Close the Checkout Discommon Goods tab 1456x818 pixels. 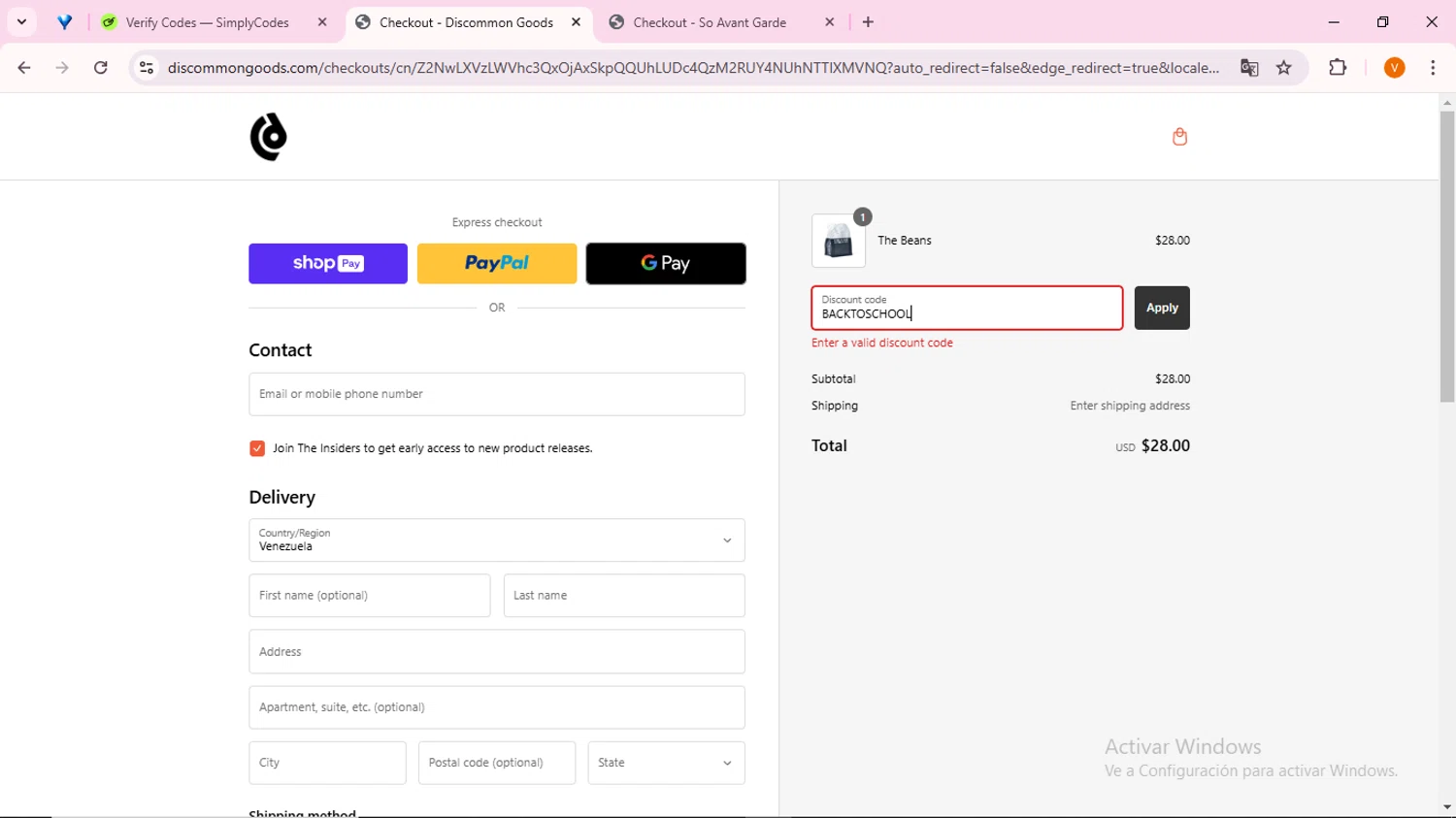576,22
